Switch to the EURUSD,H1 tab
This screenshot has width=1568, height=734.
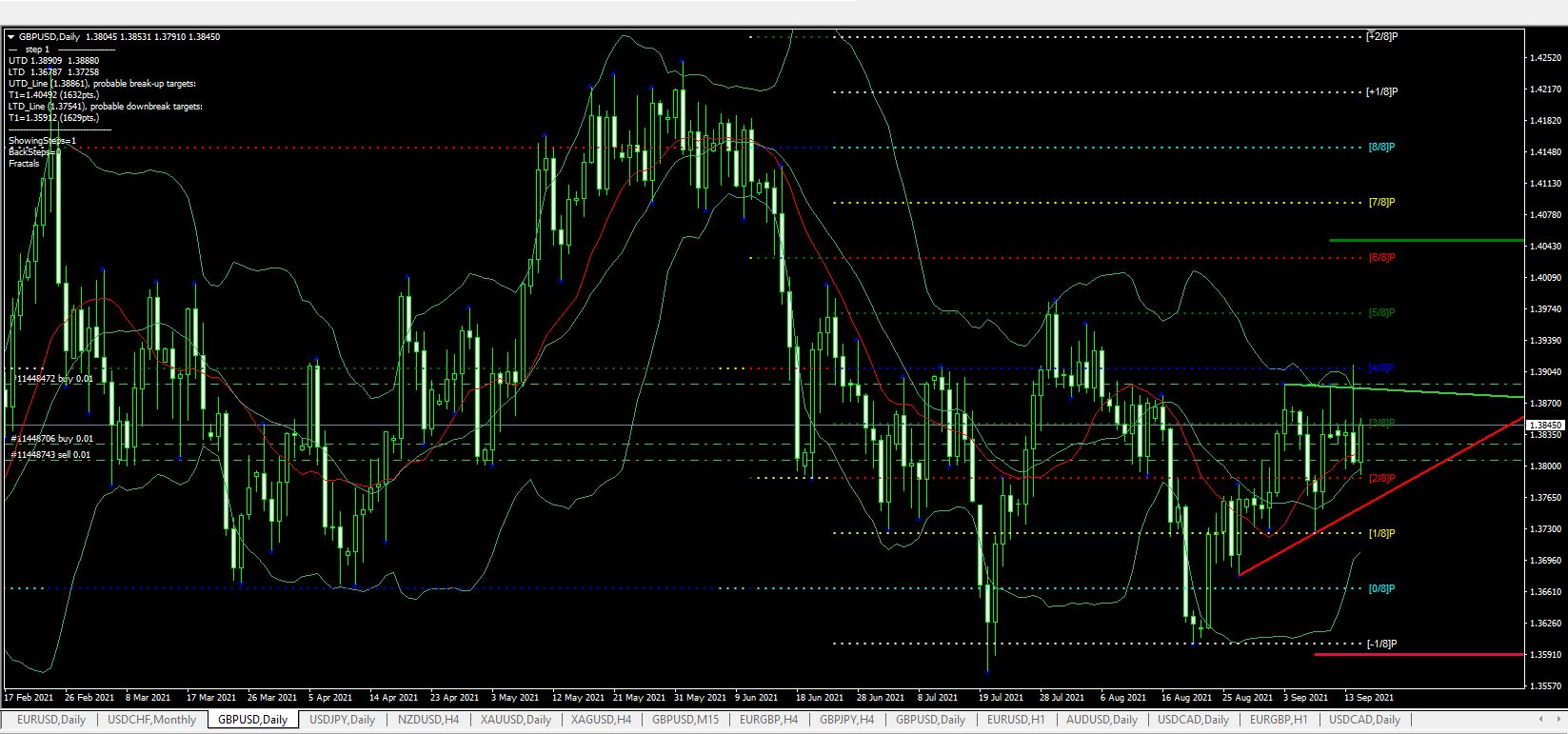[1017, 720]
